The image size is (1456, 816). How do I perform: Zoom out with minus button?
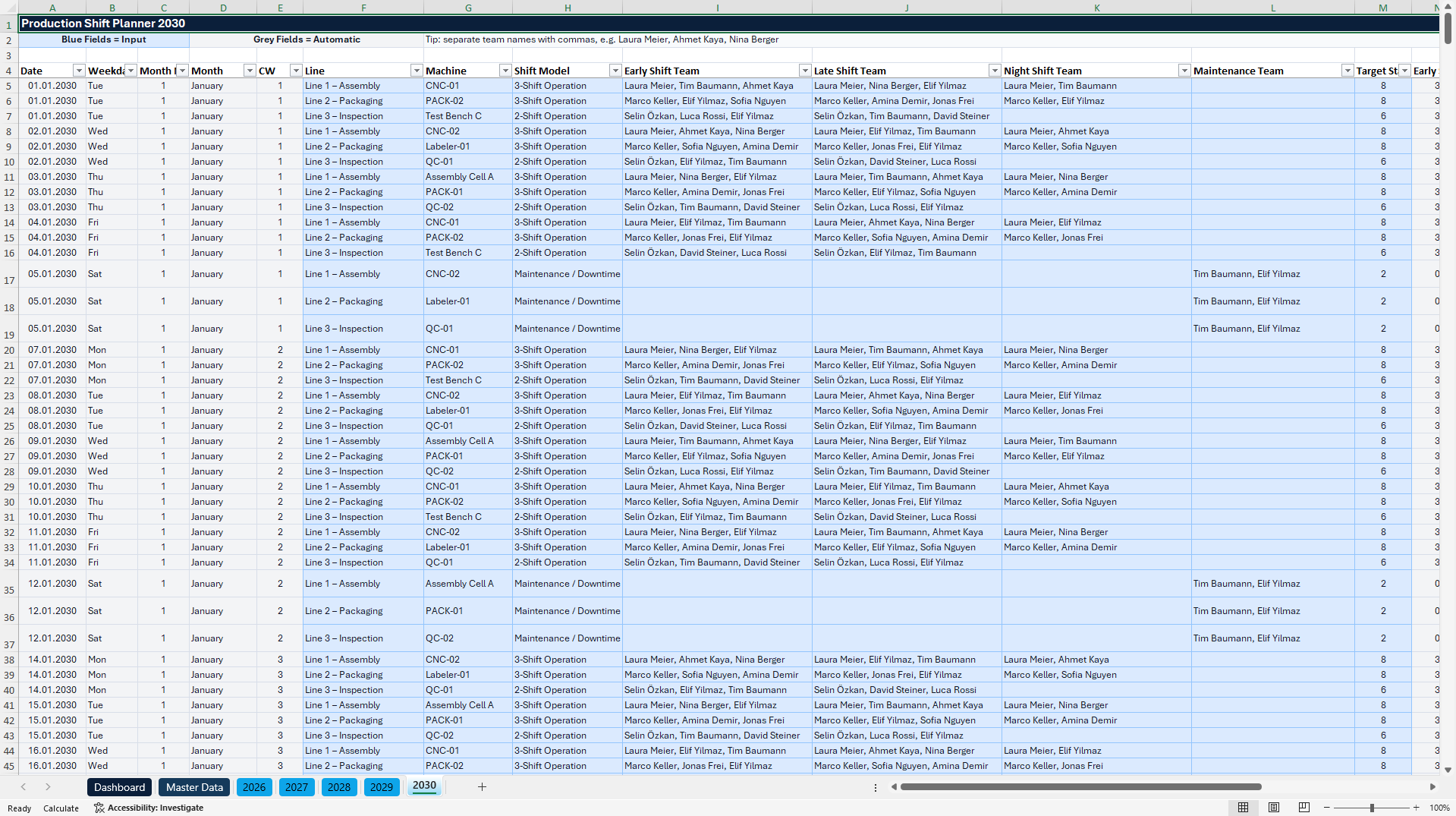[1327, 808]
